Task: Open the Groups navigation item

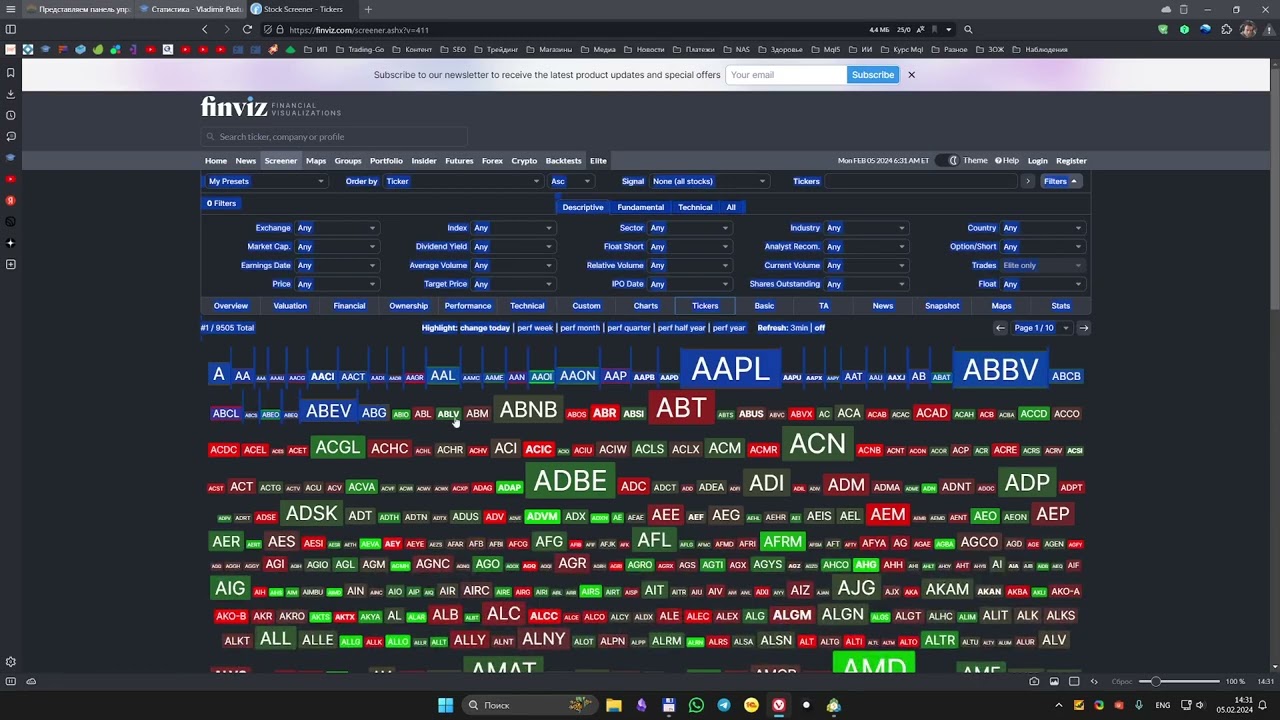Action: coord(348,161)
